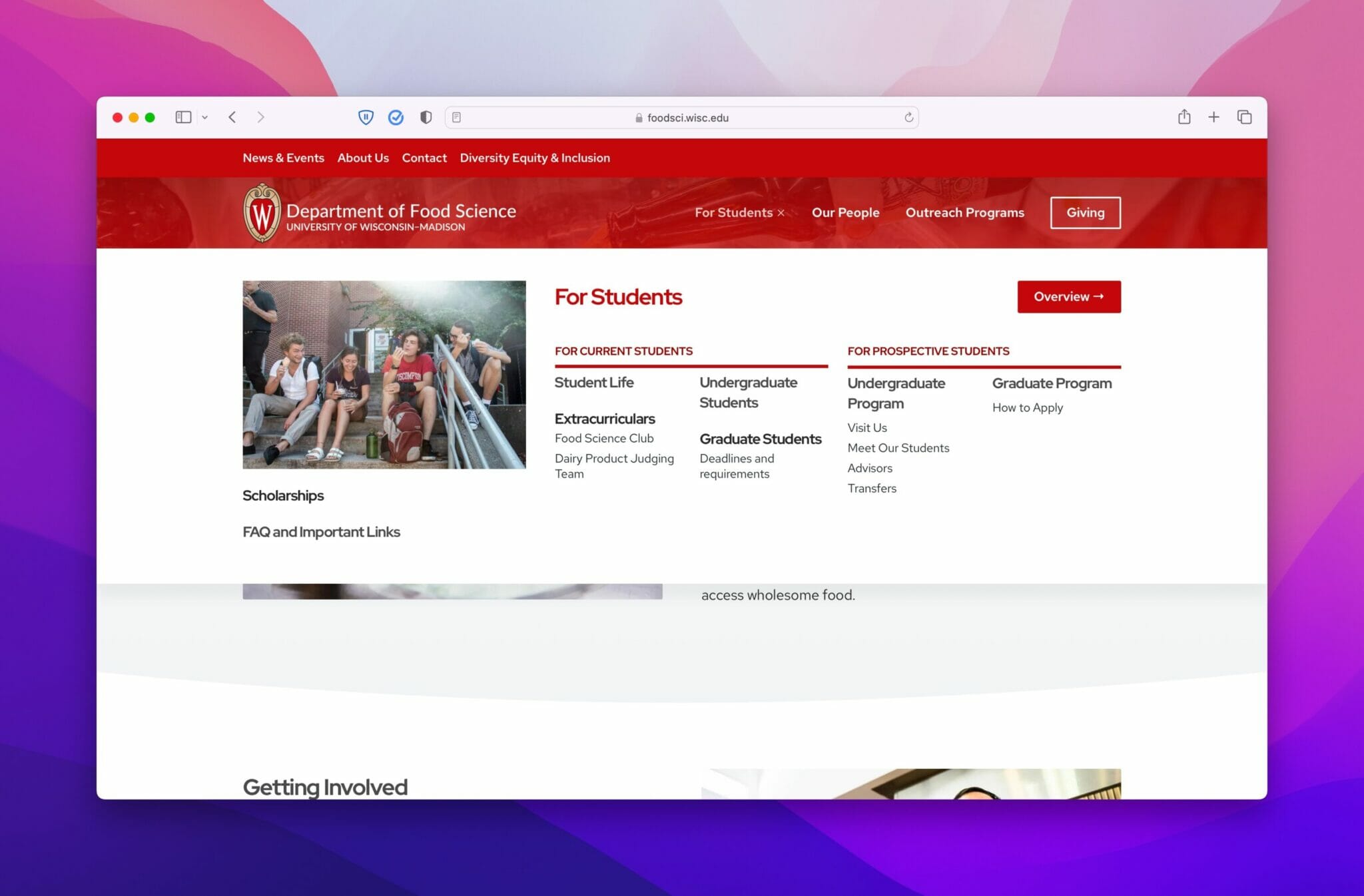Viewport: 1364px width, 896px height.
Task: Open the Transfers link
Action: [872, 488]
